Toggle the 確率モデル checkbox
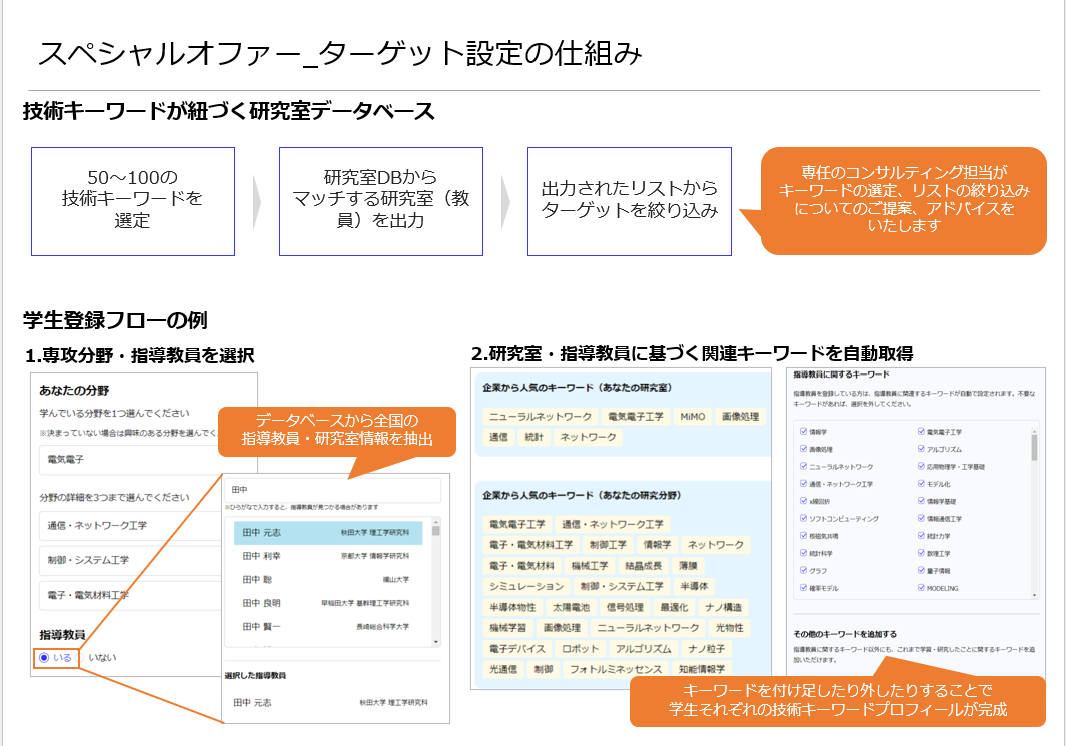Screen dimensions: 1066x746 [x=803, y=588]
